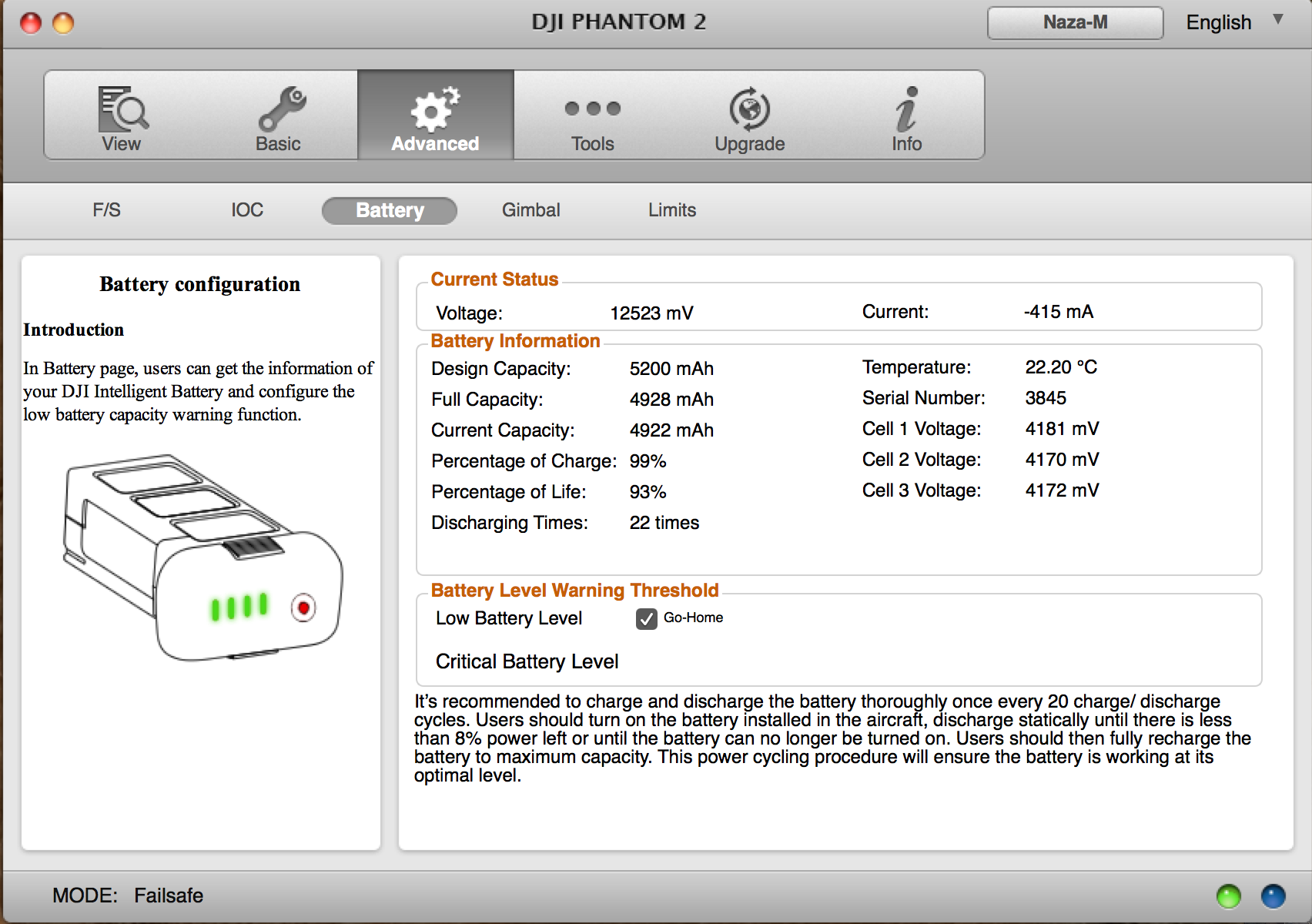Screen dimensions: 1312x924
Task: Click the 5200 mAh design capacity value
Action: point(671,369)
